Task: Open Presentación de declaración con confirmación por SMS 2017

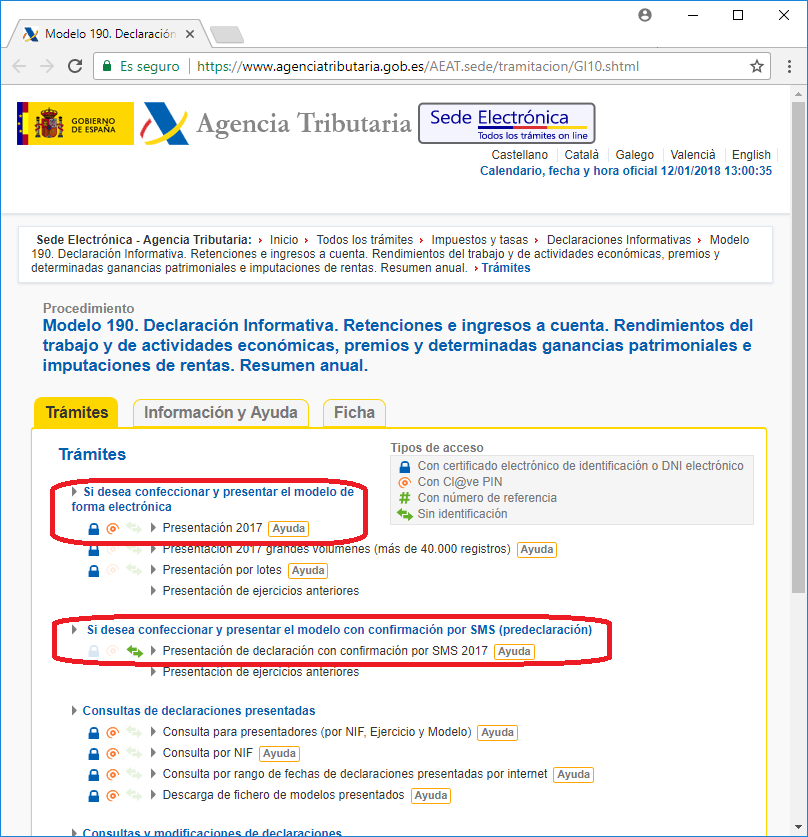Action: point(325,651)
